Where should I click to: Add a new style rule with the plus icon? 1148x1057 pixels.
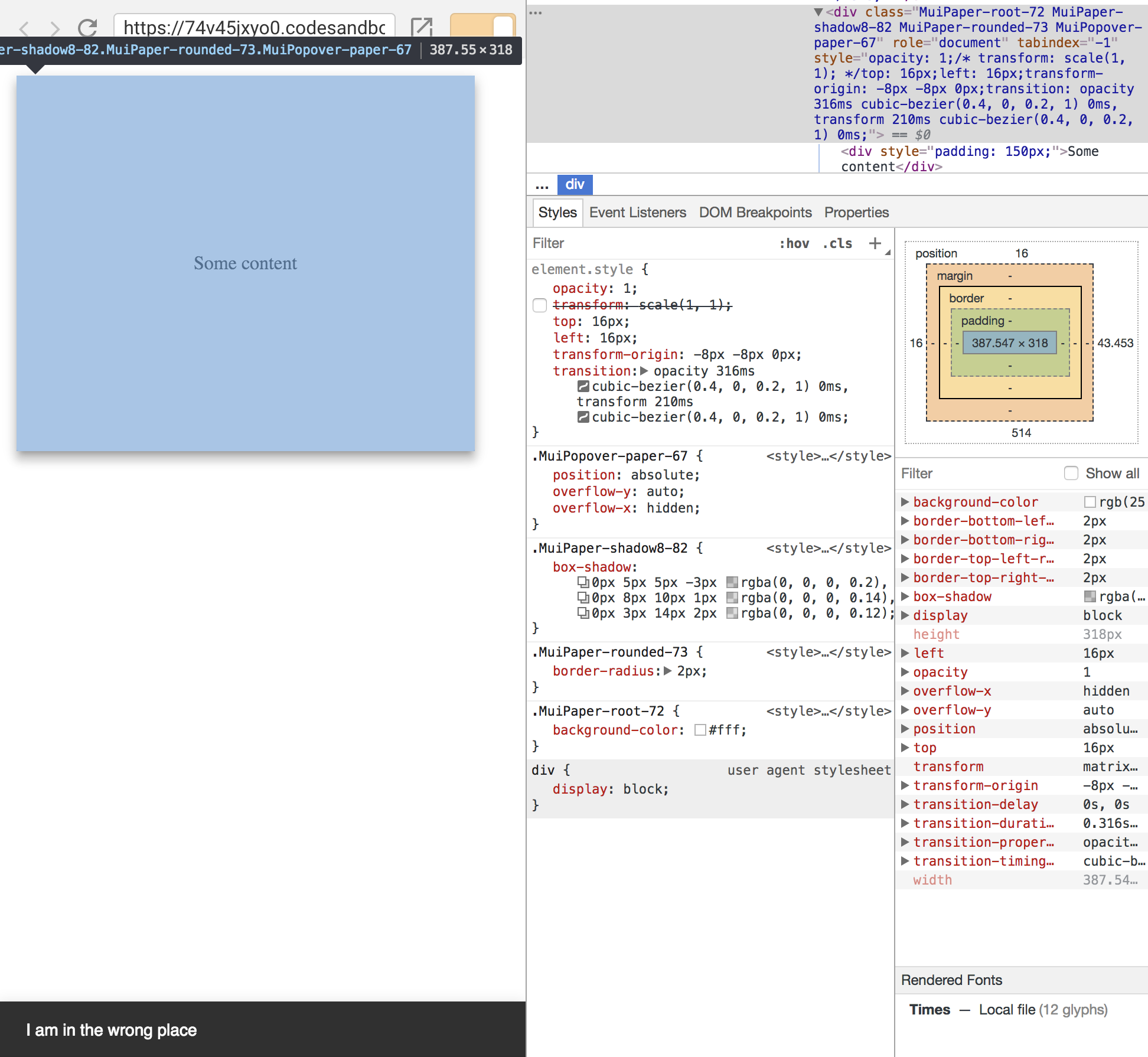click(875, 243)
